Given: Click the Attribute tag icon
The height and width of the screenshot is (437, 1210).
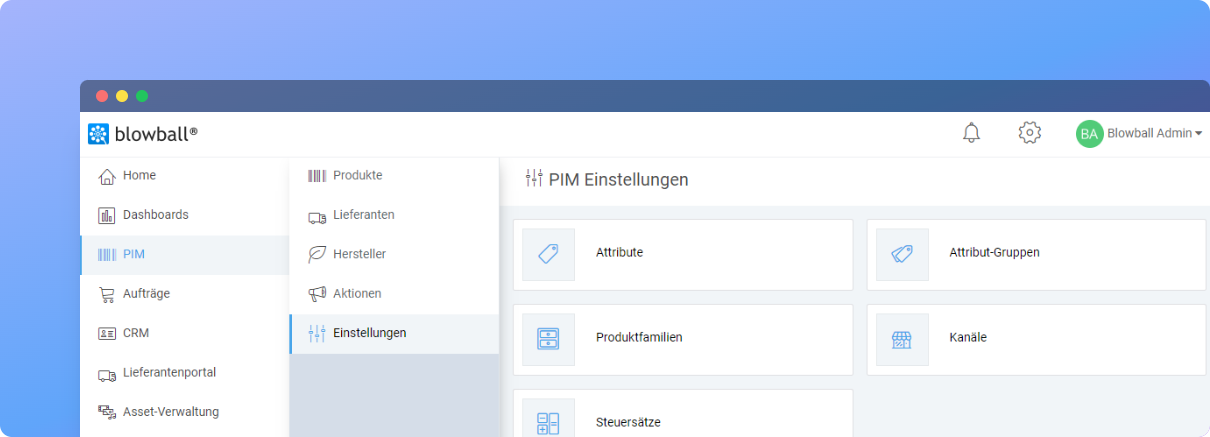Looking at the screenshot, I should click(x=548, y=254).
